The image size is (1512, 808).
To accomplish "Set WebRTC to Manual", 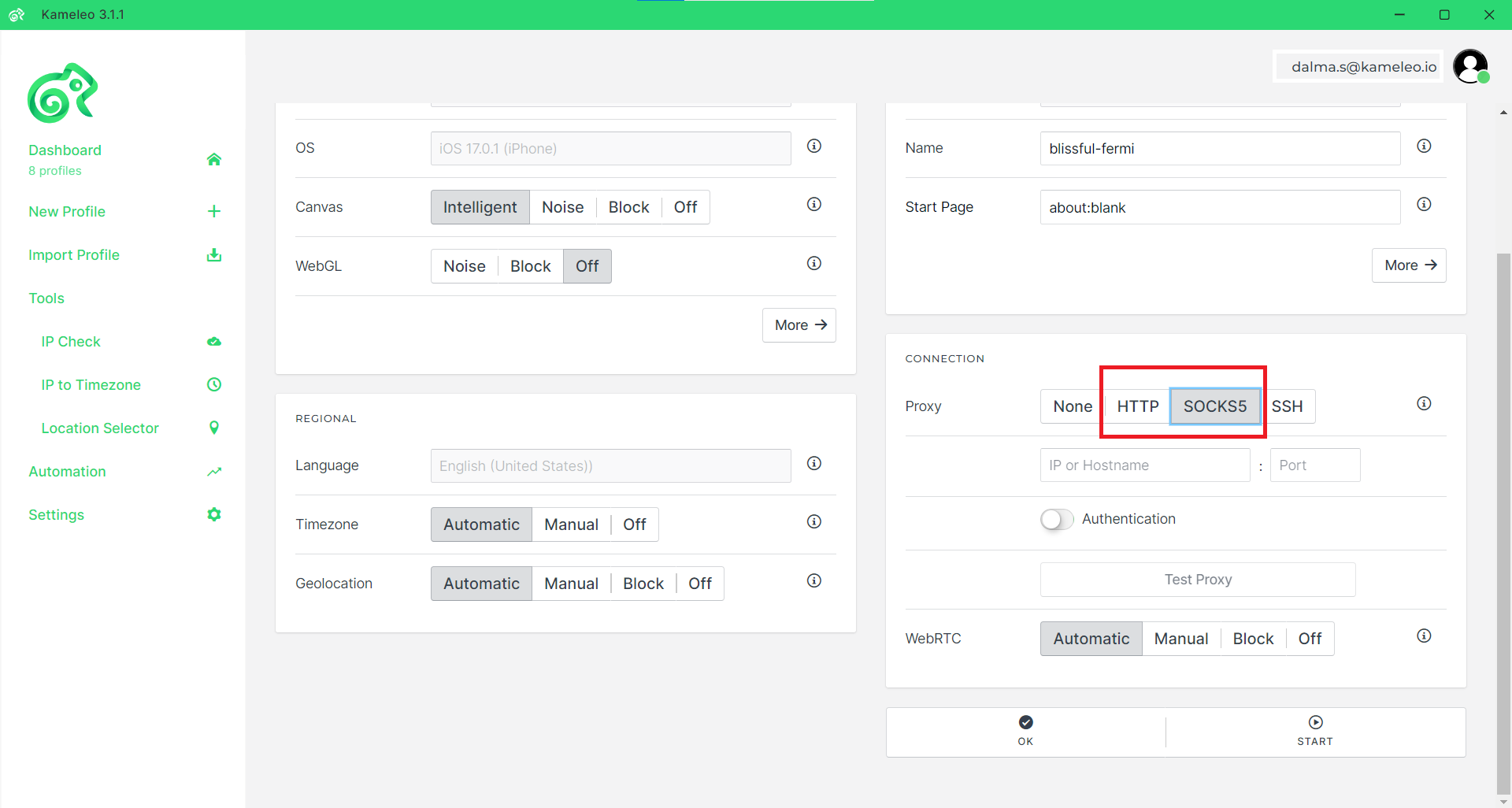I will 1180,639.
